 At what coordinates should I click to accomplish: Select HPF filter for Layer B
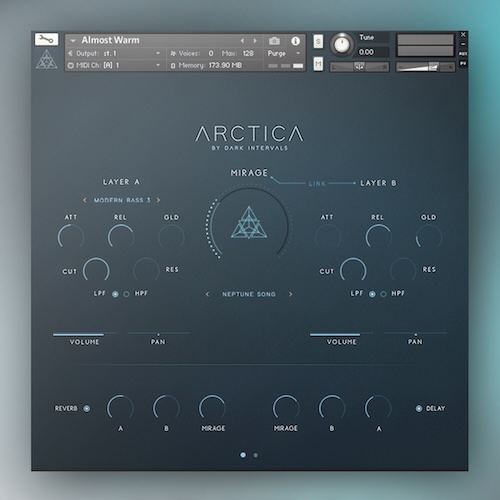coord(384,294)
